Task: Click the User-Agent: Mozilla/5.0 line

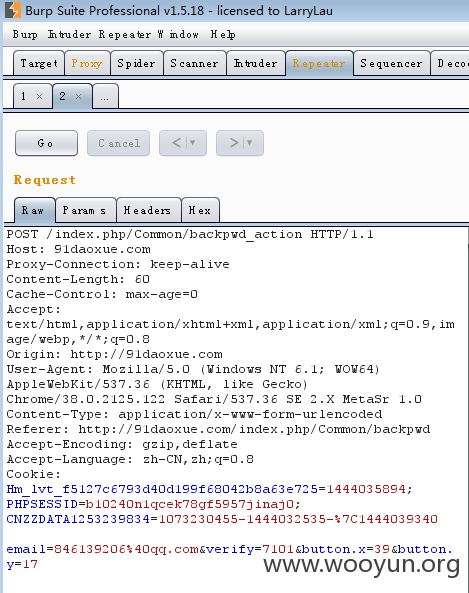Action: coord(193,369)
